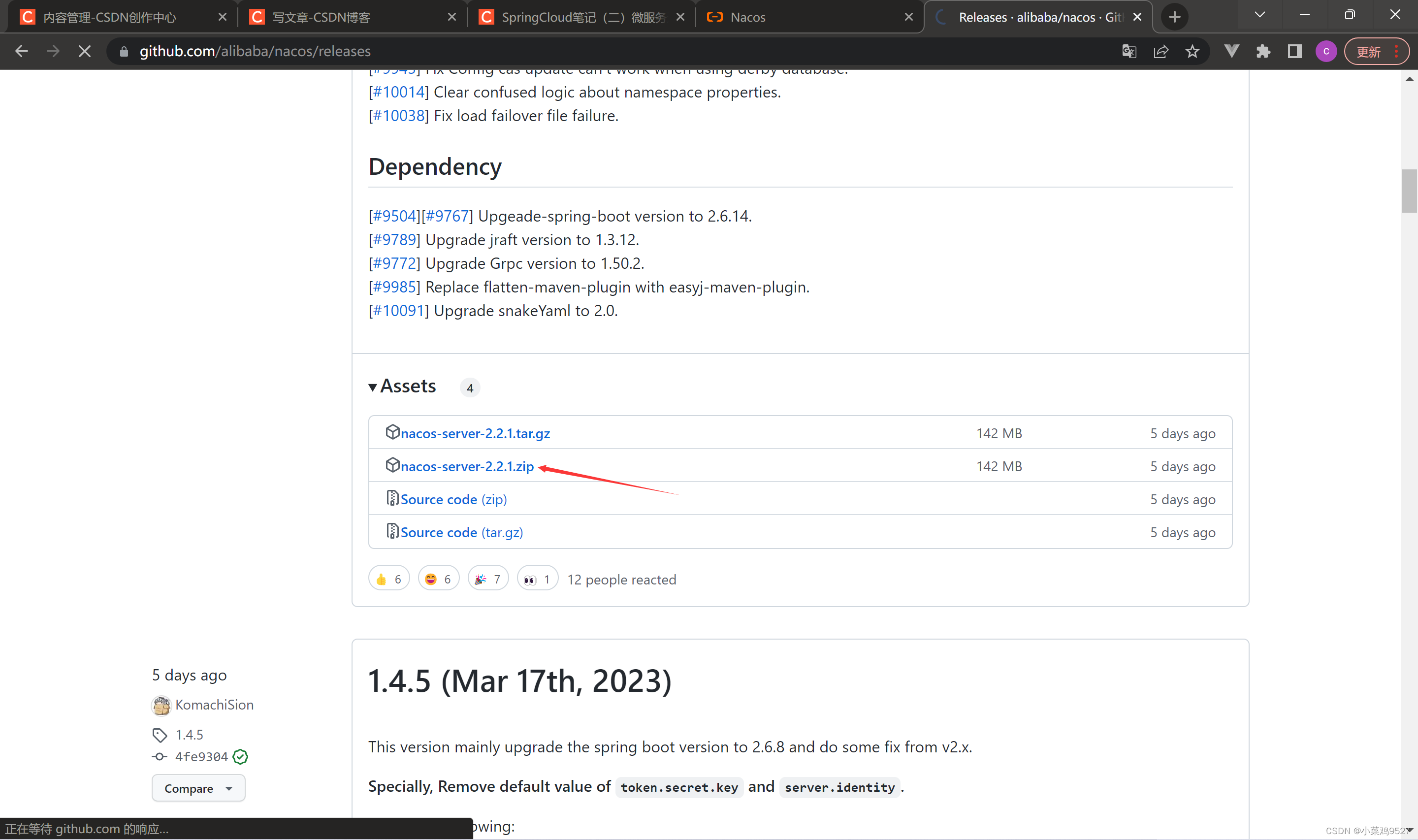Click the address bar URL
Viewport: 1418px width, 840px height.
click(255, 52)
